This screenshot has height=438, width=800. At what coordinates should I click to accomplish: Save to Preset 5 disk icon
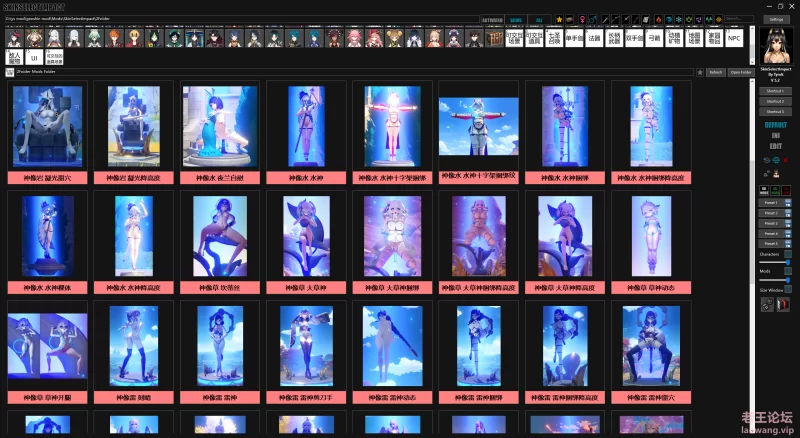tap(788, 244)
